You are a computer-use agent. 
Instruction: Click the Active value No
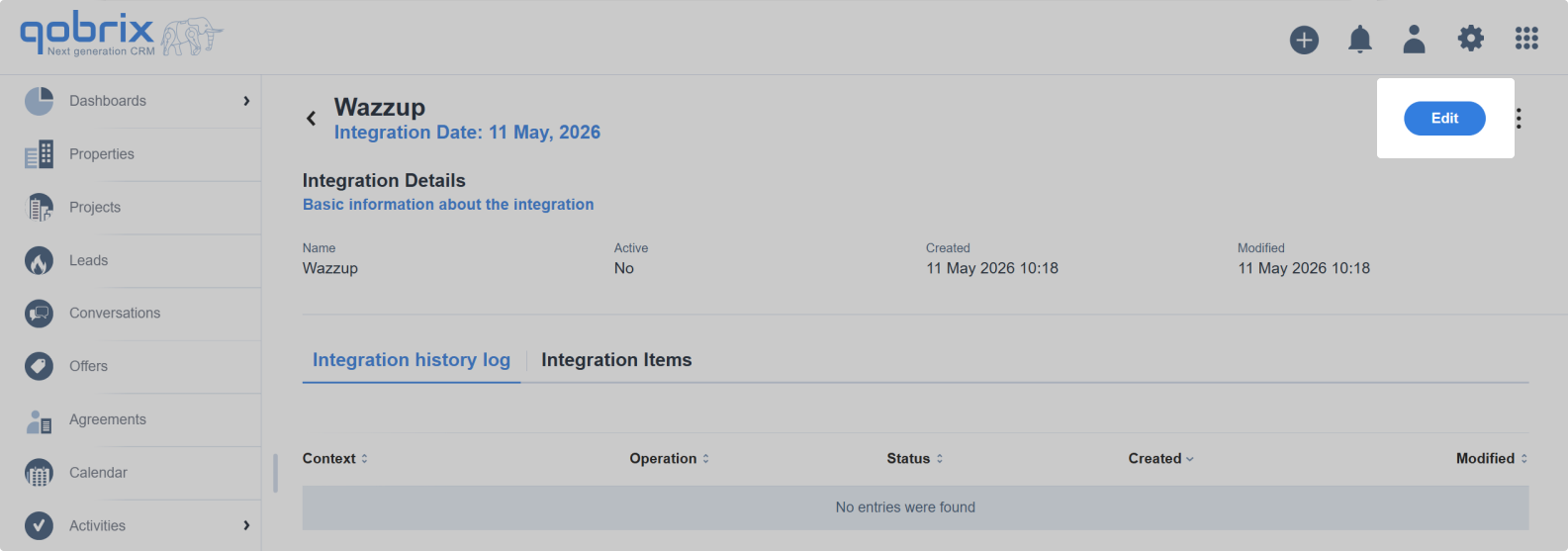pos(624,268)
